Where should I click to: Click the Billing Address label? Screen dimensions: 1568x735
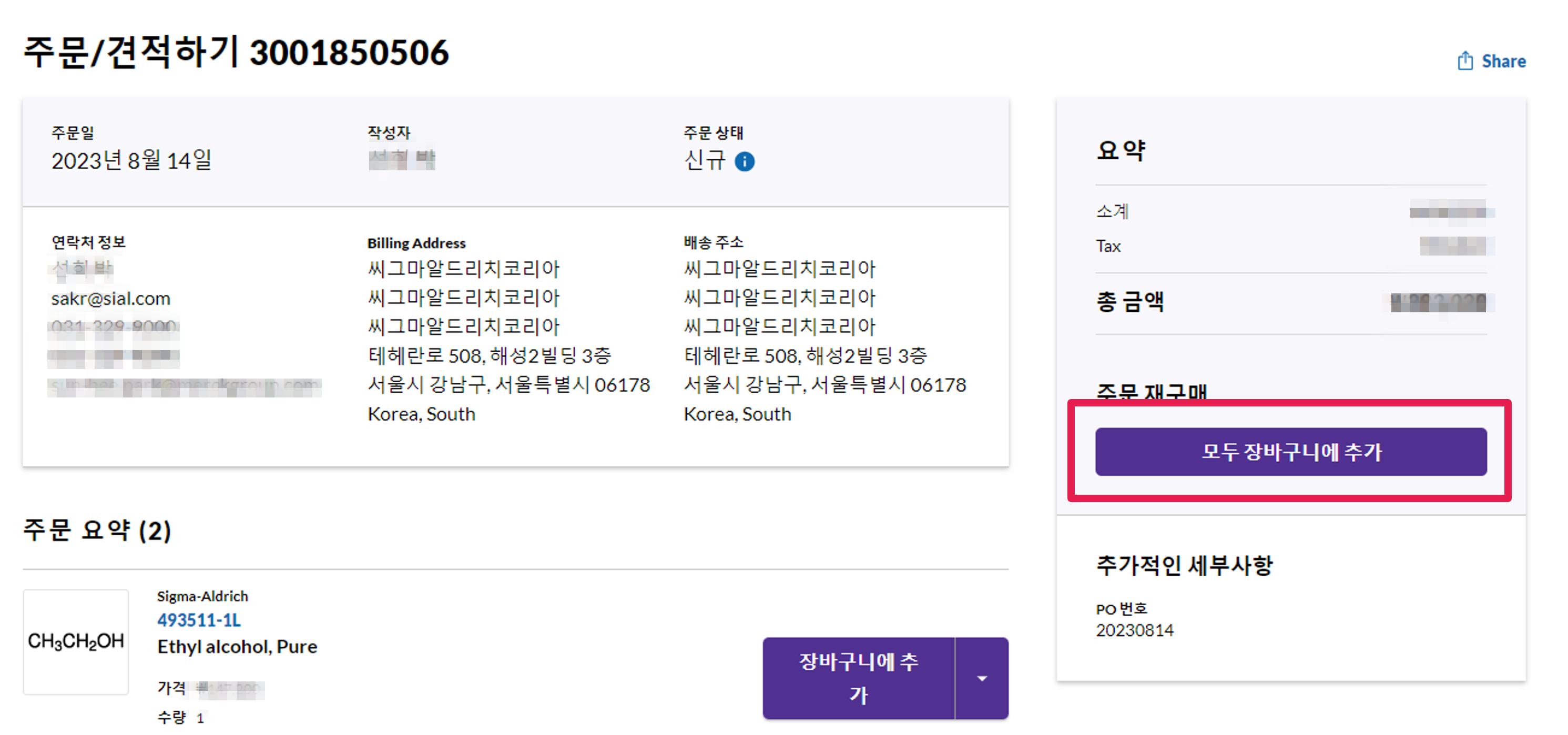point(416,243)
